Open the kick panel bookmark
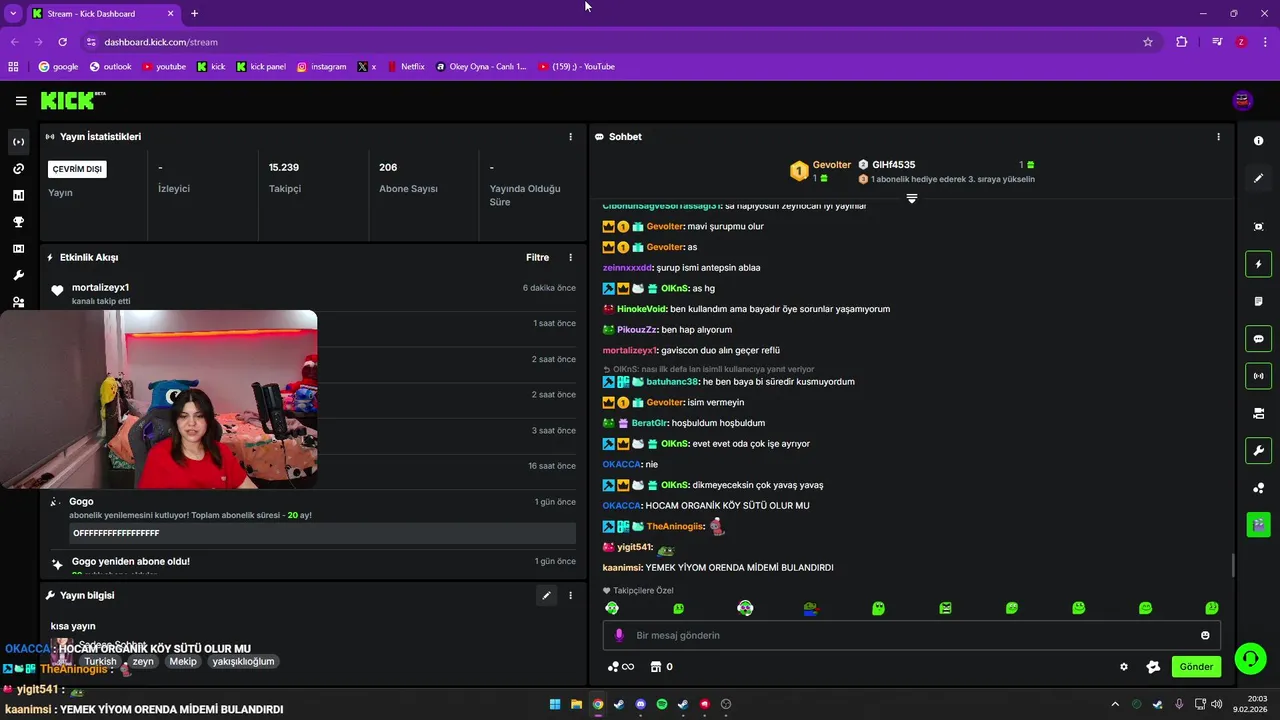 261,67
